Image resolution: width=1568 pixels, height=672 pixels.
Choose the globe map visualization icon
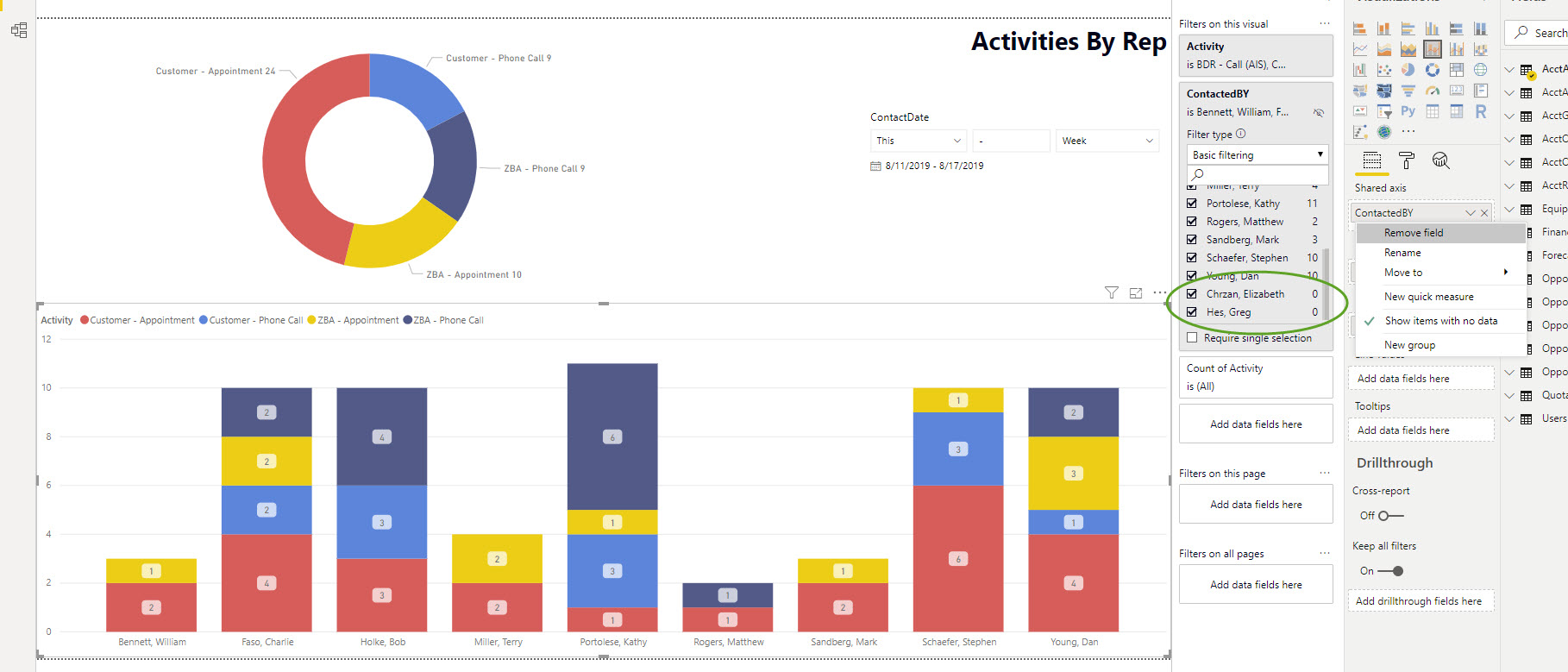pyautogui.click(x=1481, y=70)
